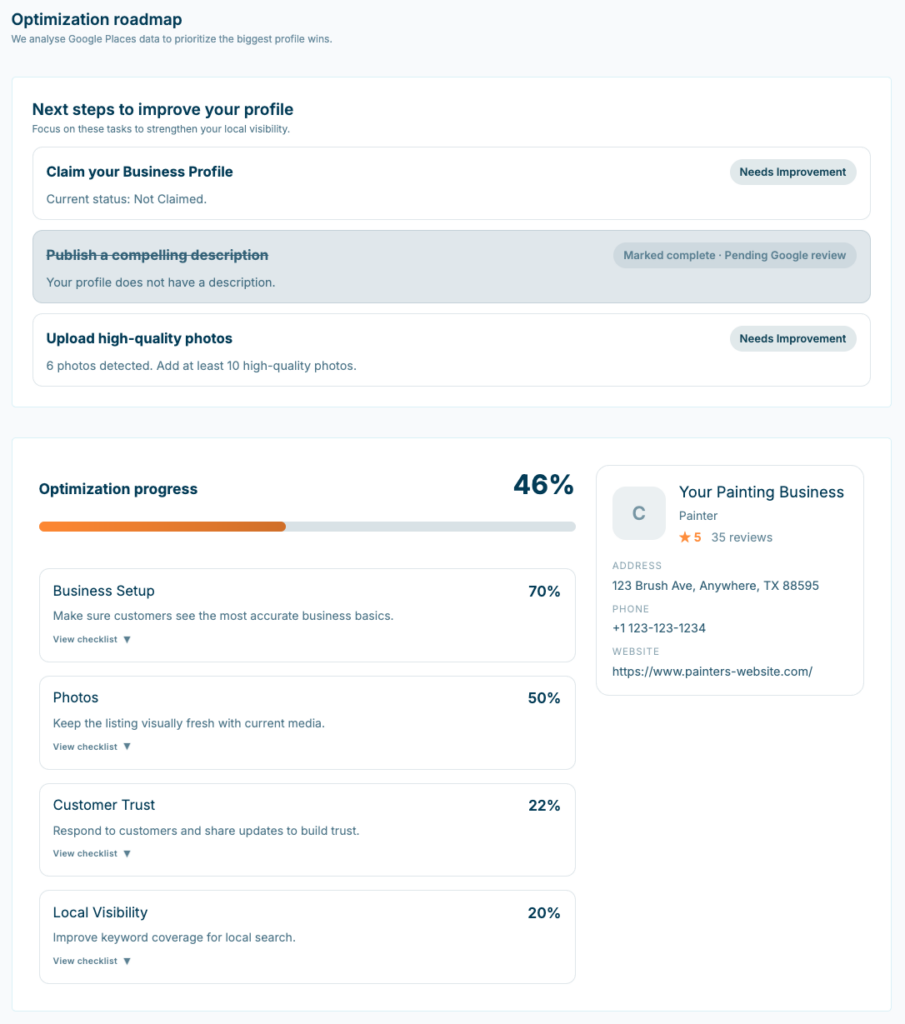Image resolution: width=905 pixels, height=1024 pixels.
Task: Click Needs Improvement badge on Claim Business Profile
Action: pyautogui.click(x=792, y=172)
